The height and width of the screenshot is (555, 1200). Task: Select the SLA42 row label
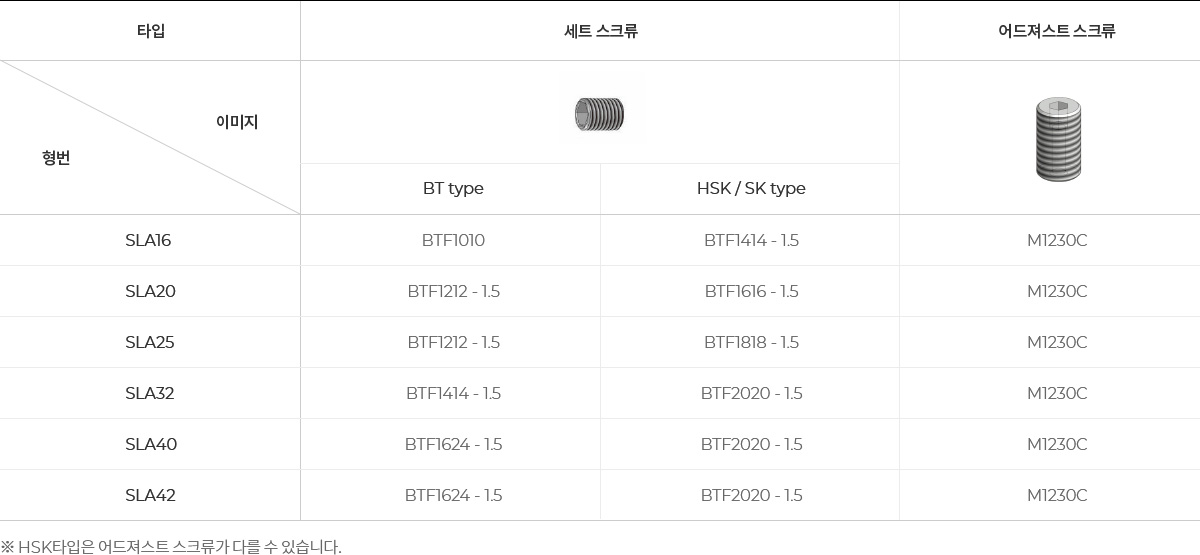[x=150, y=496]
